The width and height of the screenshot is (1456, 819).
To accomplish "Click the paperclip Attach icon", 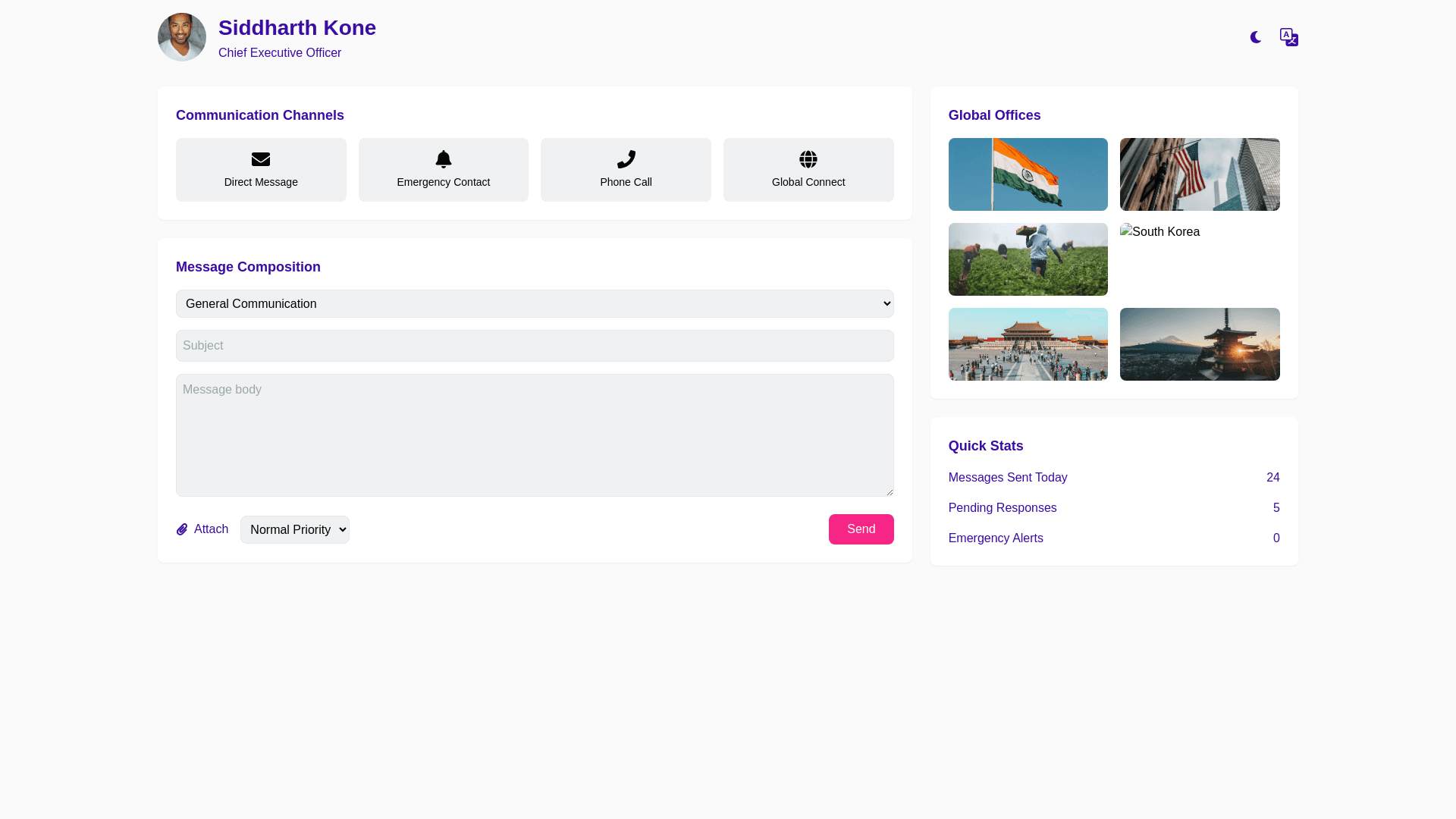I will pos(182,529).
